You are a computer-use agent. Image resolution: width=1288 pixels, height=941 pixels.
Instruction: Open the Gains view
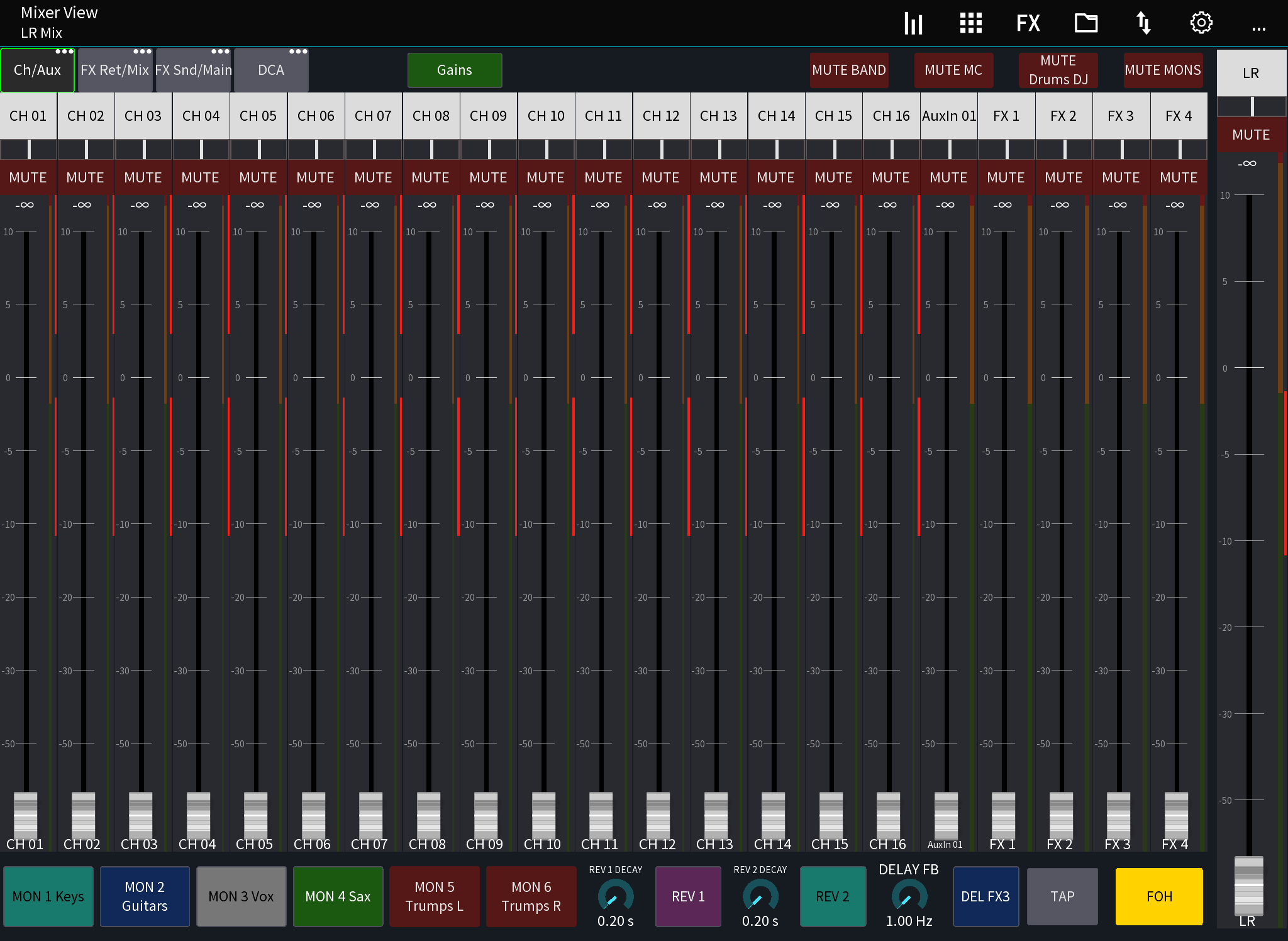454,70
